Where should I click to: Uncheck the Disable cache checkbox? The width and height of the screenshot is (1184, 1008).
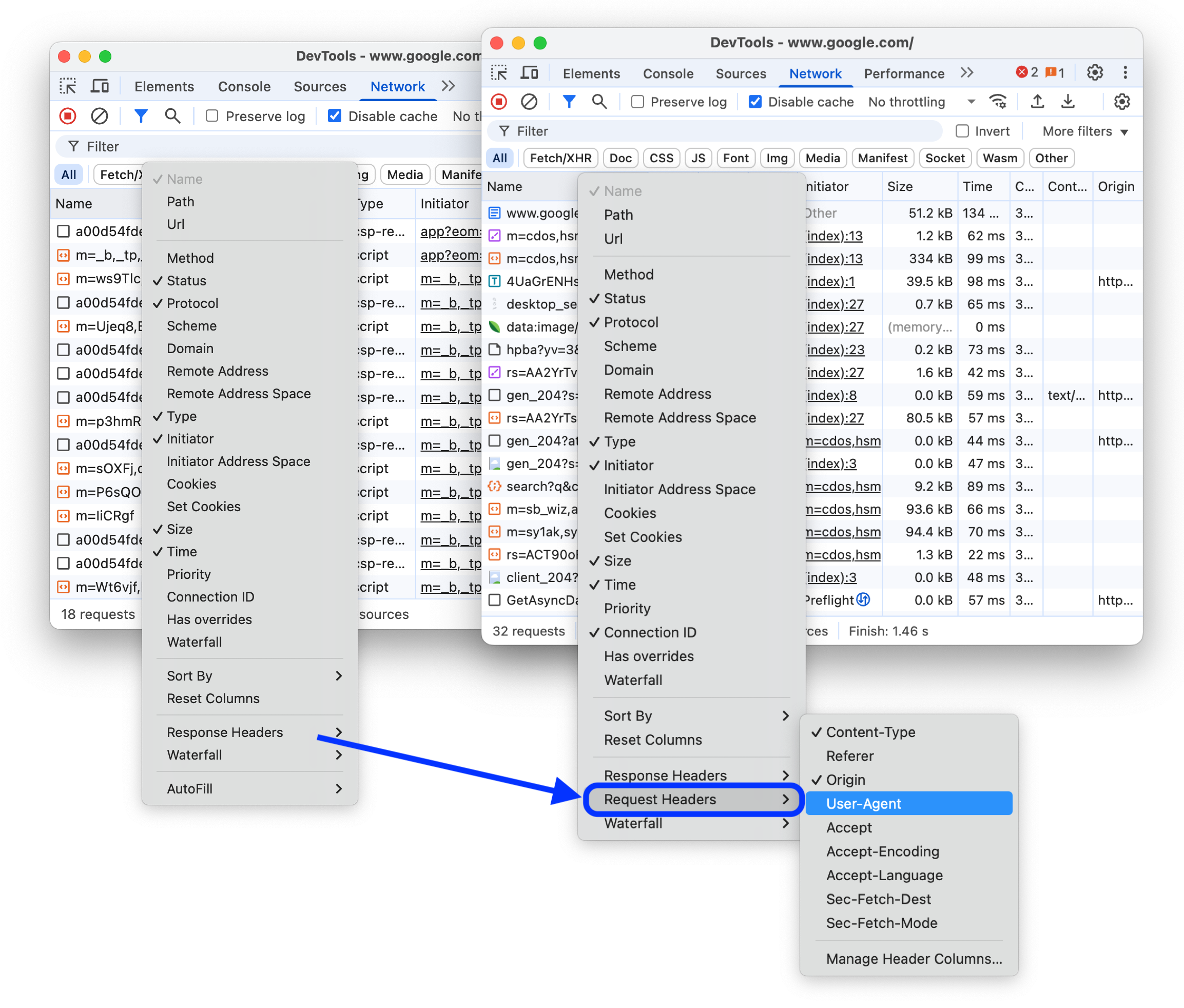click(x=755, y=102)
